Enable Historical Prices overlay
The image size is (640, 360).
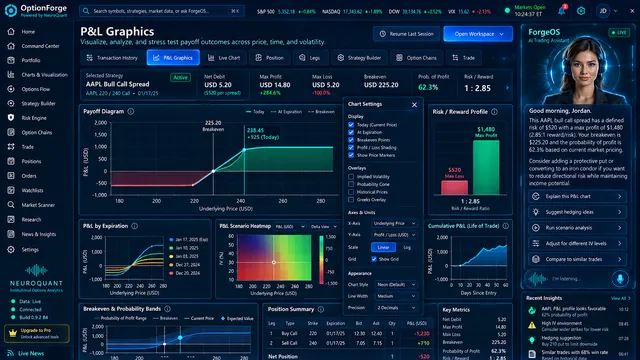pyautogui.click(x=351, y=192)
